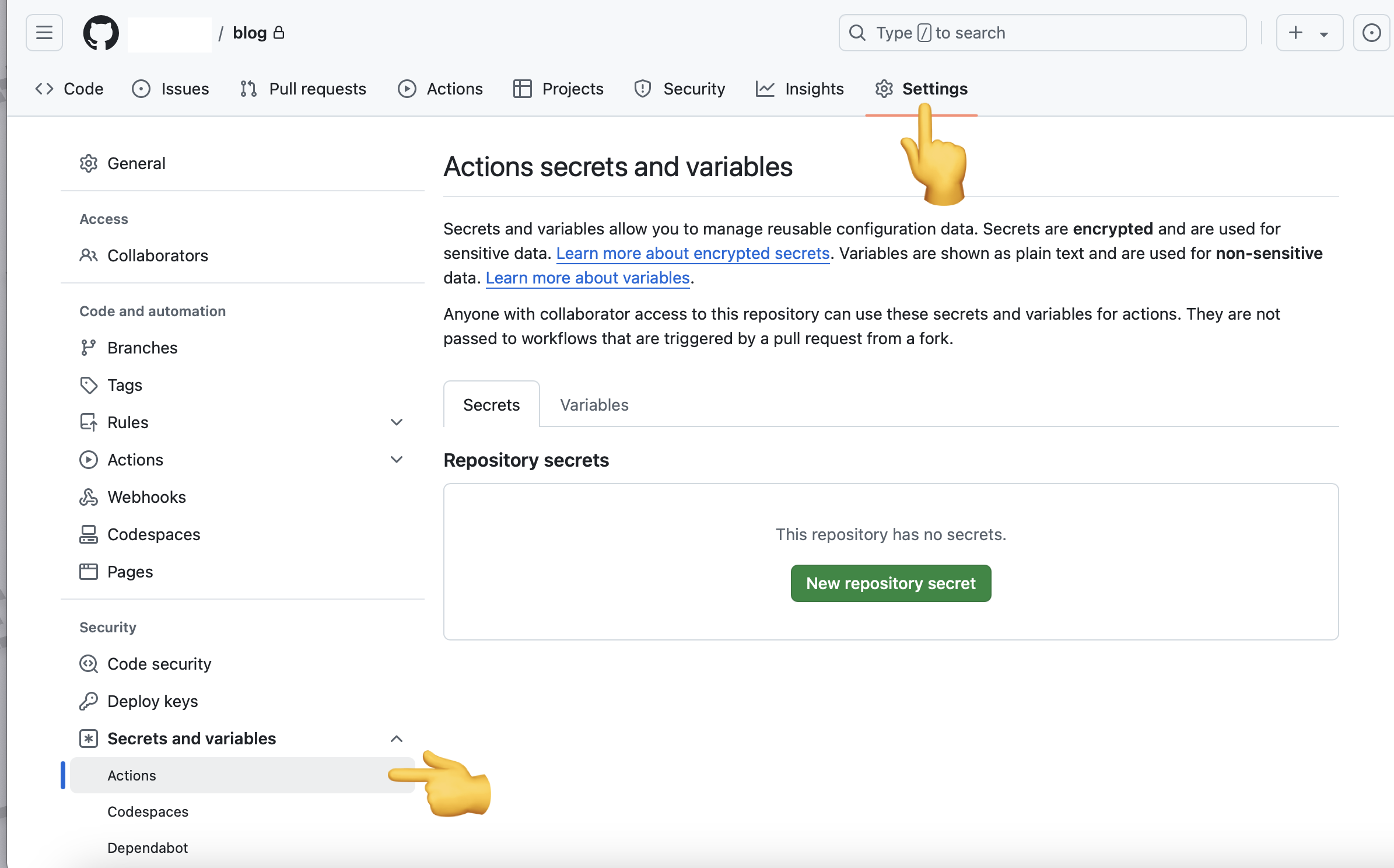Open the create new dropdown arrow
The height and width of the screenshot is (868, 1394).
(1323, 33)
